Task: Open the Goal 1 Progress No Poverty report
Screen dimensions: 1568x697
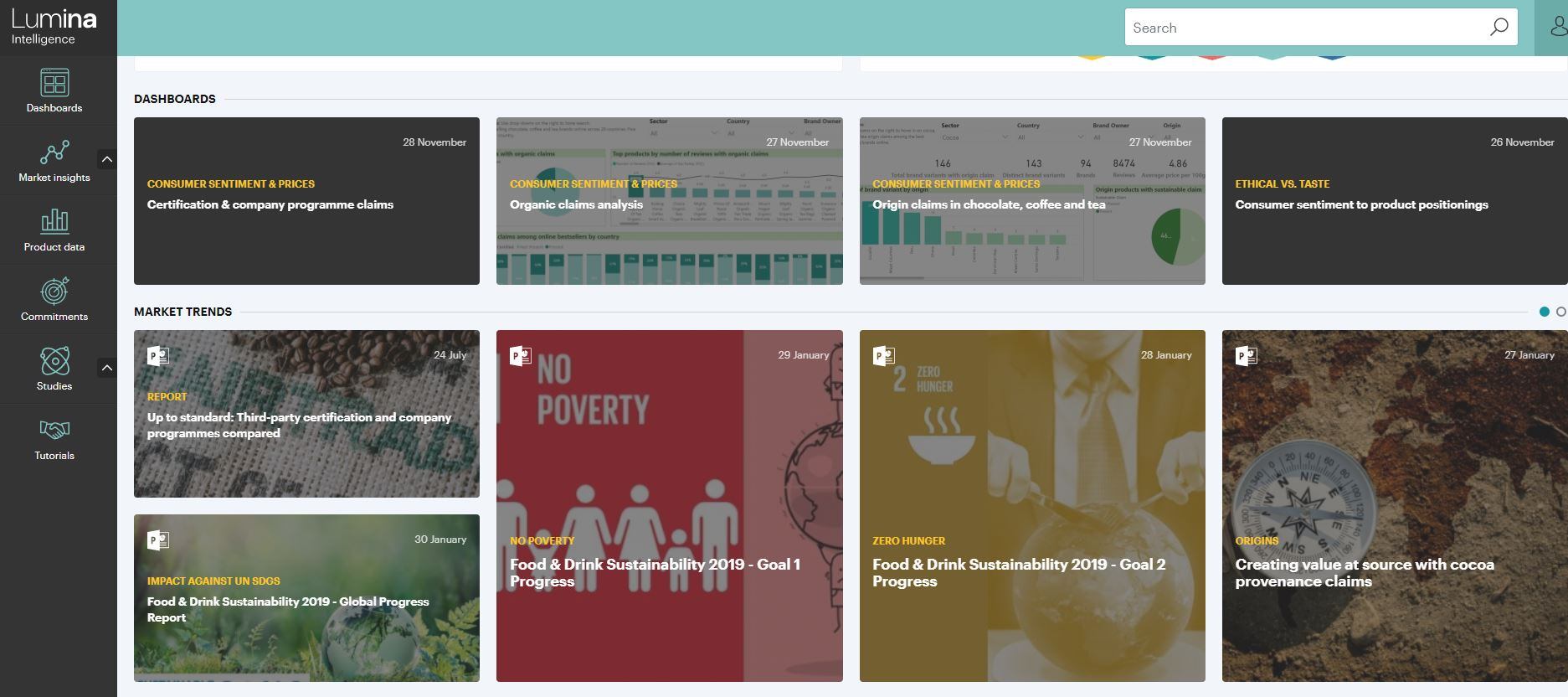Action: point(669,506)
